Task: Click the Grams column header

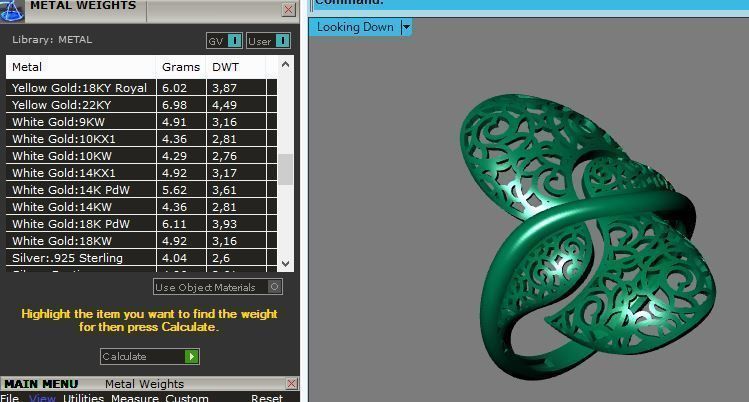Action: click(x=181, y=67)
